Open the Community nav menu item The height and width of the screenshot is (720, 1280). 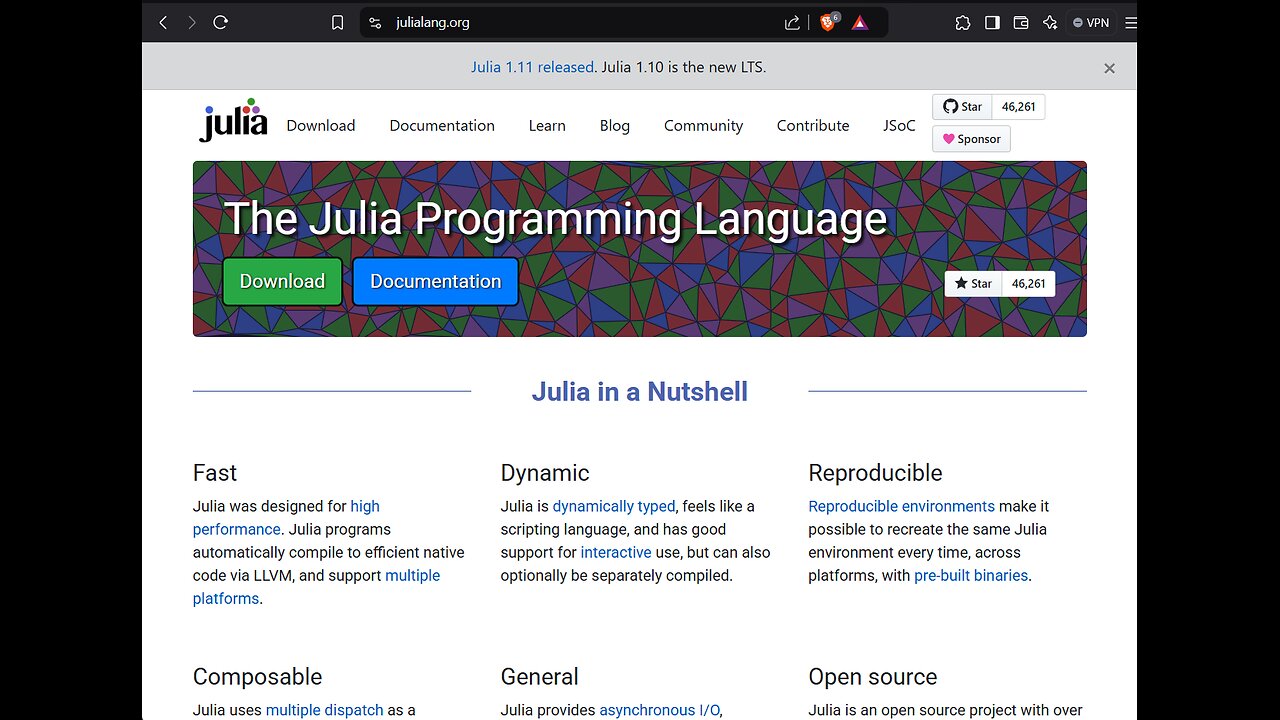(x=704, y=125)
